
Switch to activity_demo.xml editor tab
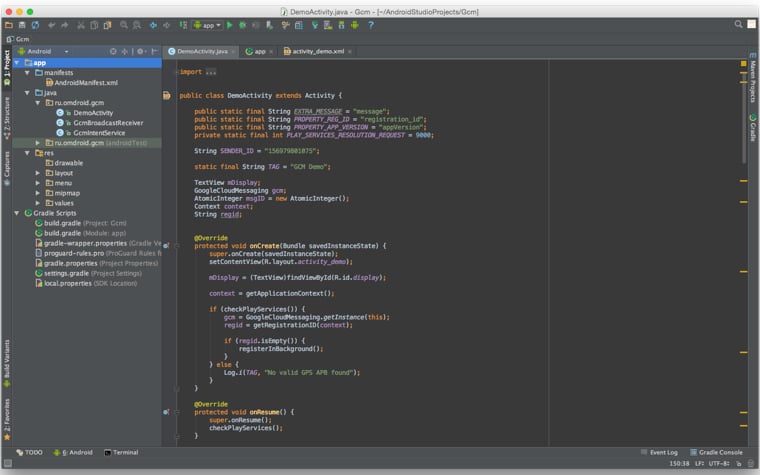click(x=315, y=51)
